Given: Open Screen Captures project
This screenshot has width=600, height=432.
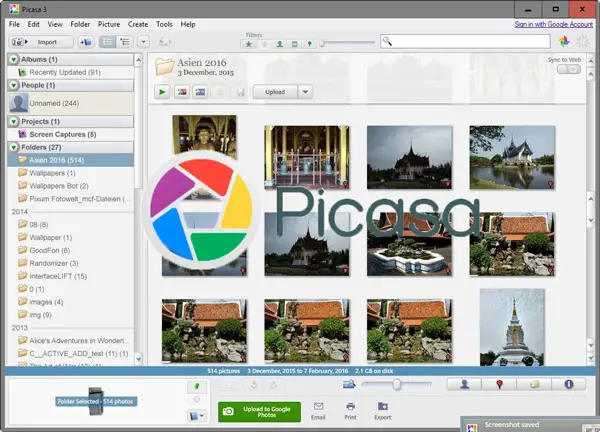Looking at the screenshot, I should 70,134.
